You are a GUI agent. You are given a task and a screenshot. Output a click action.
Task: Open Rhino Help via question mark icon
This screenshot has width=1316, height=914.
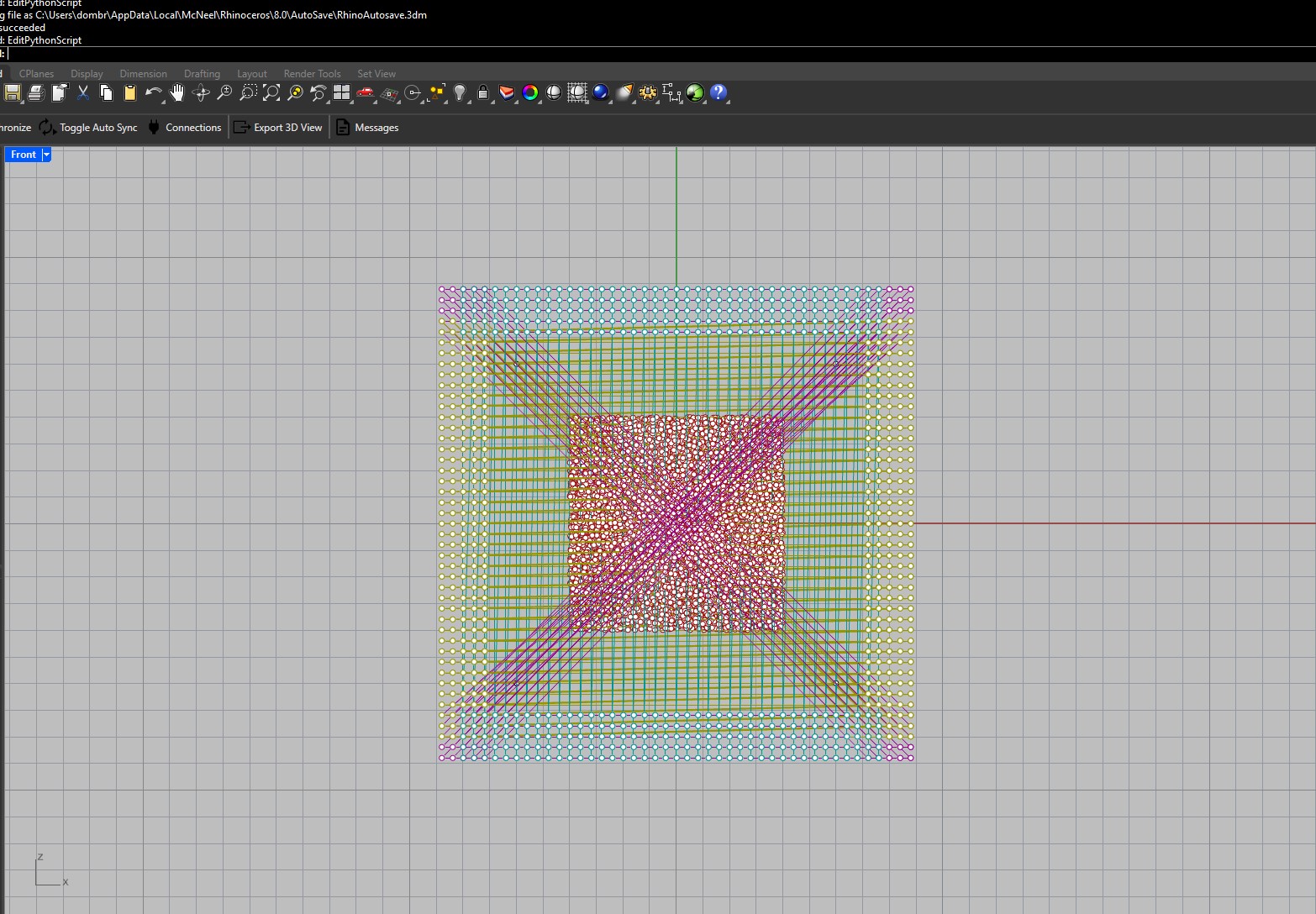pos(719,93)
